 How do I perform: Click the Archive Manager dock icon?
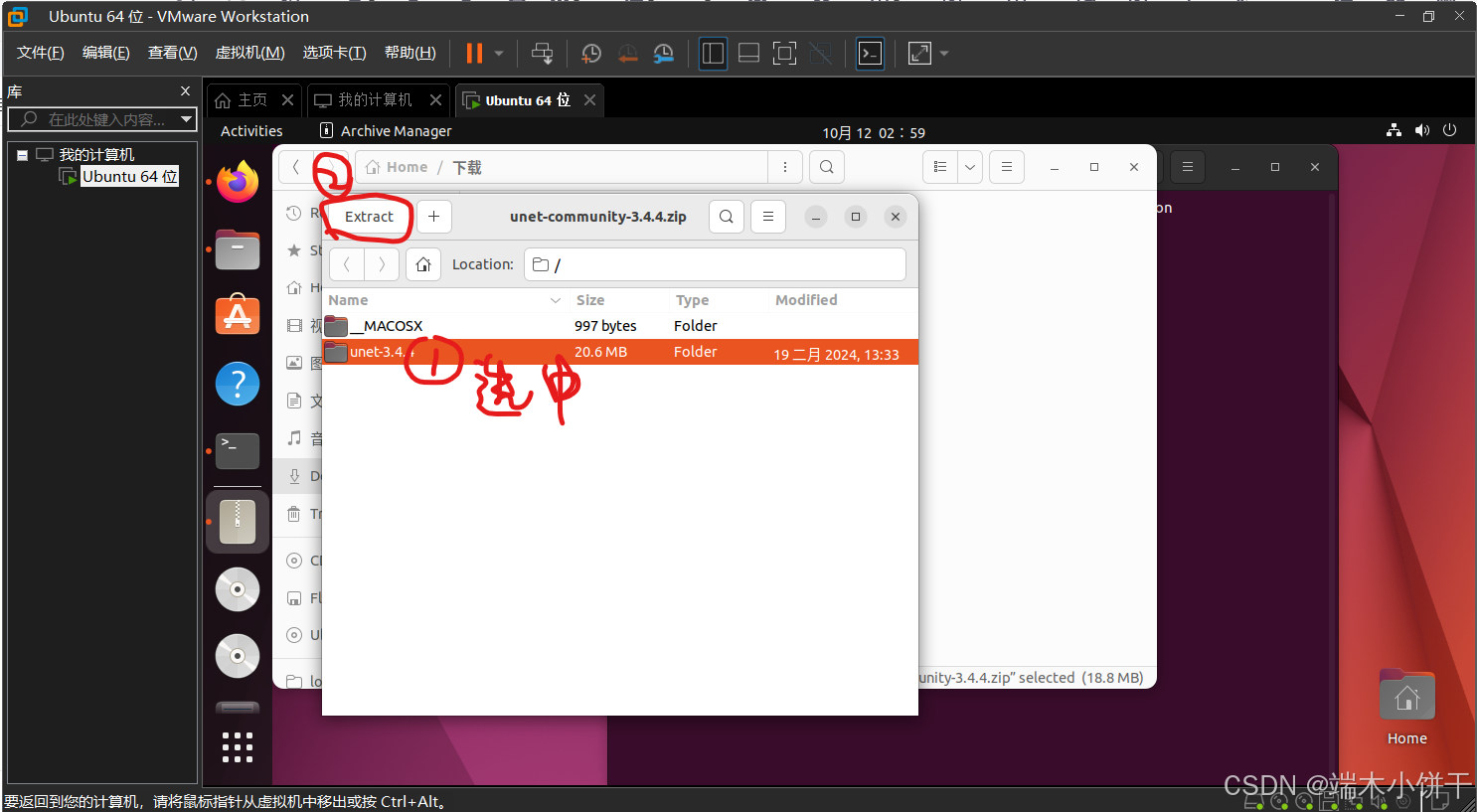238,522
